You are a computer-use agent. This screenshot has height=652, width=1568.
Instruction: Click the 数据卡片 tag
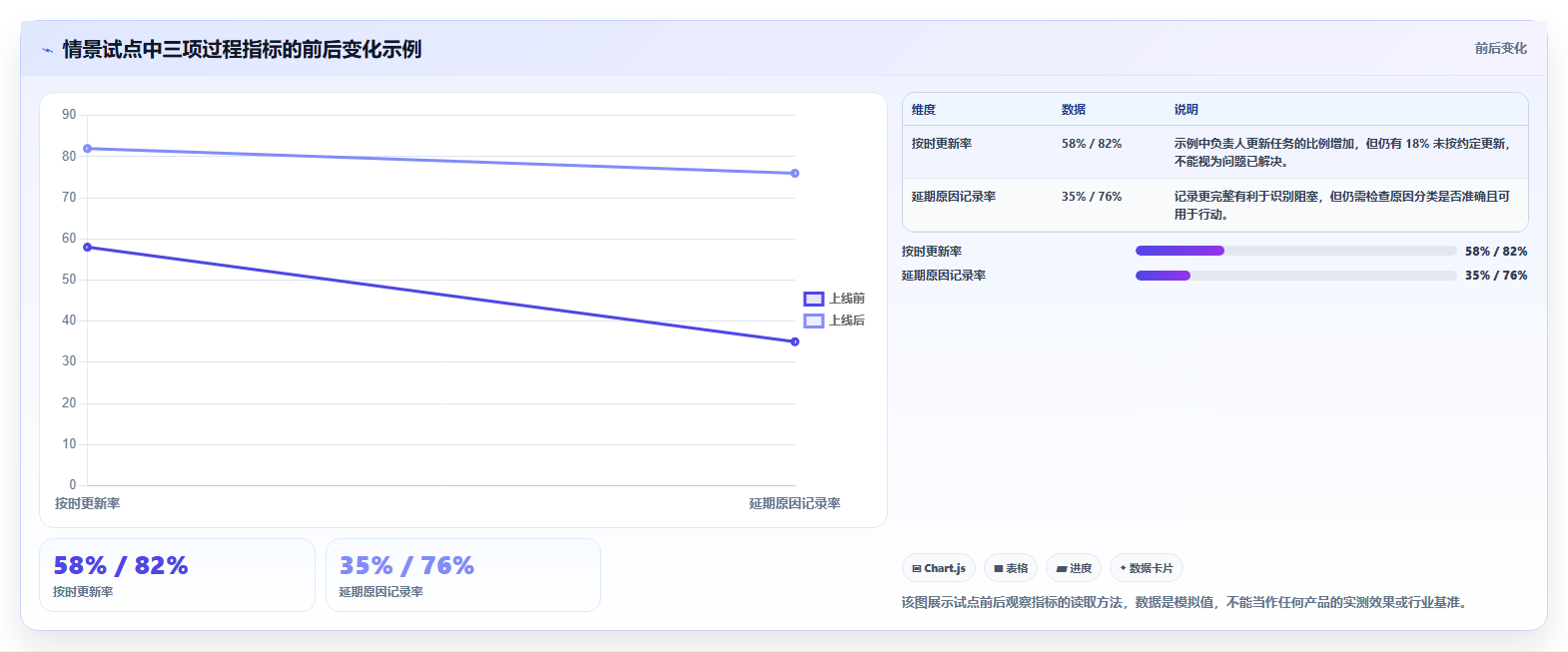(x=1147, y=568)
